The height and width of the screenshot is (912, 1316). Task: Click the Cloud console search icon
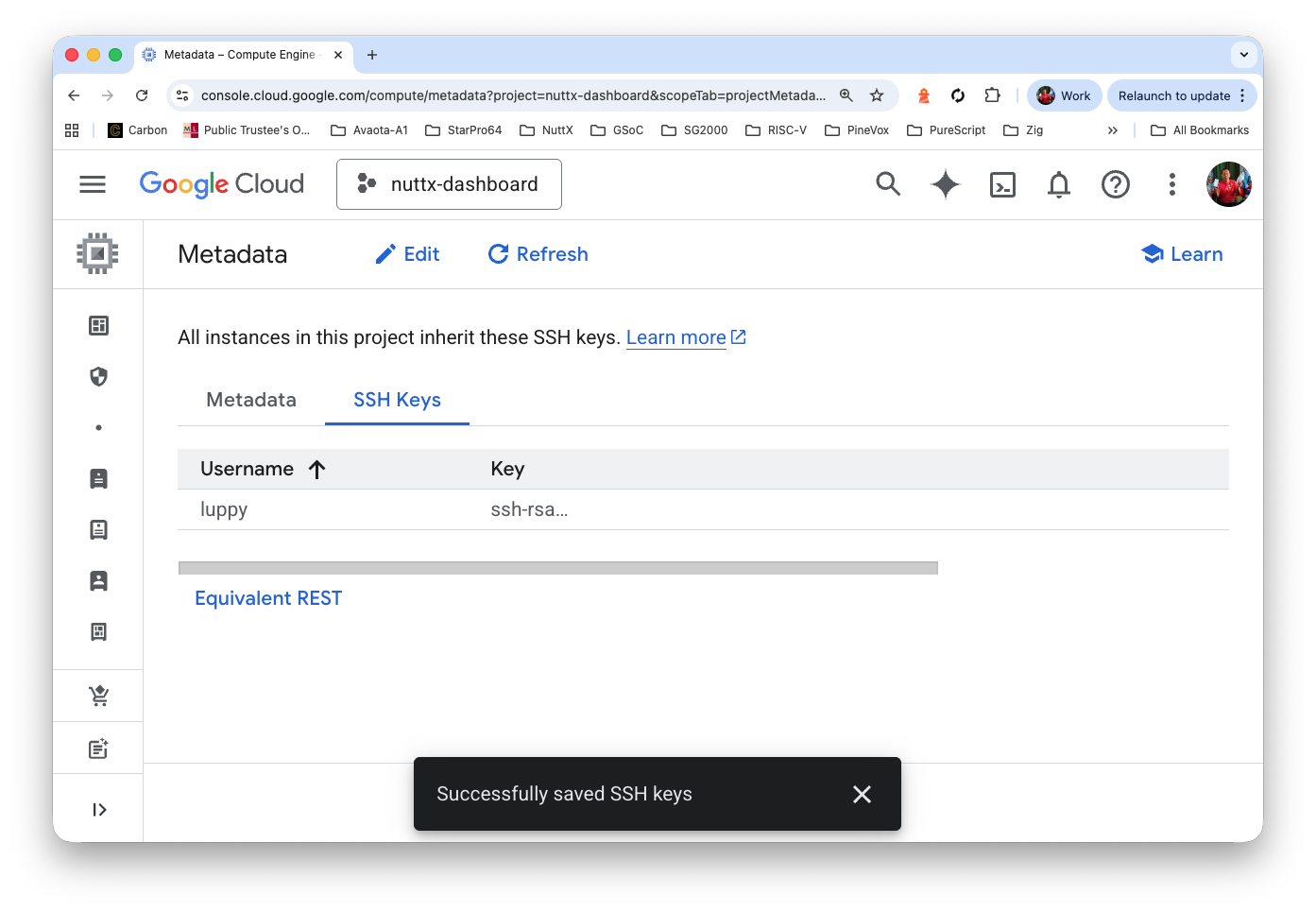tap(888, 184)
